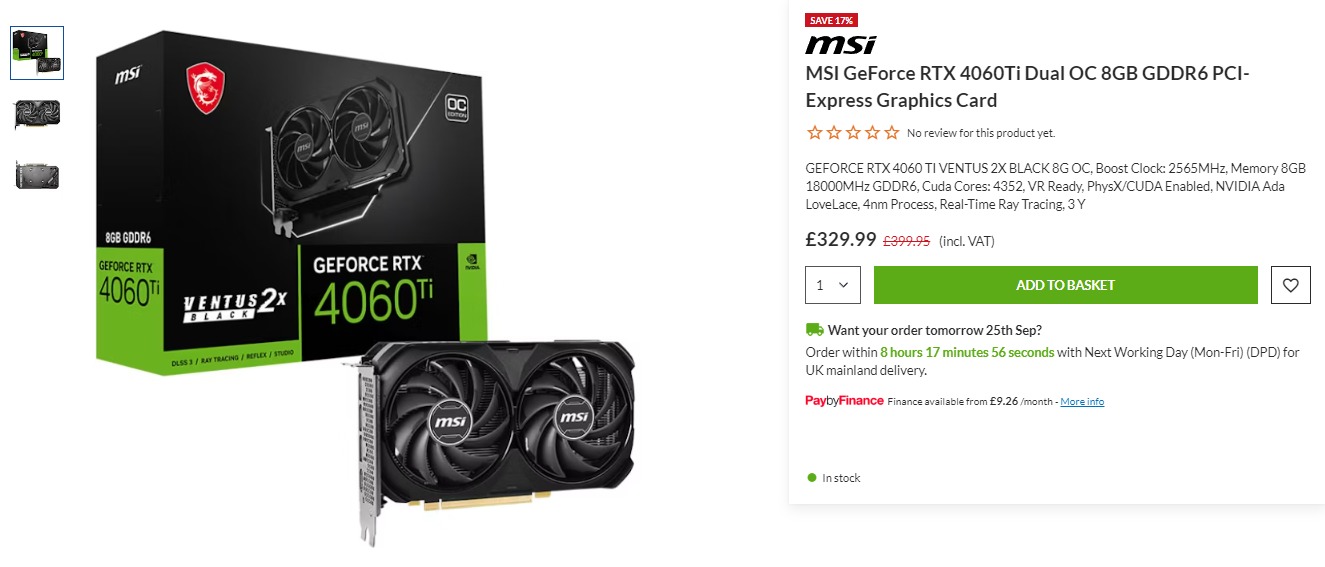Screen dimensions: 1325x567
Task: Add the graphics card to basket
Action: tap(1065, 285)
